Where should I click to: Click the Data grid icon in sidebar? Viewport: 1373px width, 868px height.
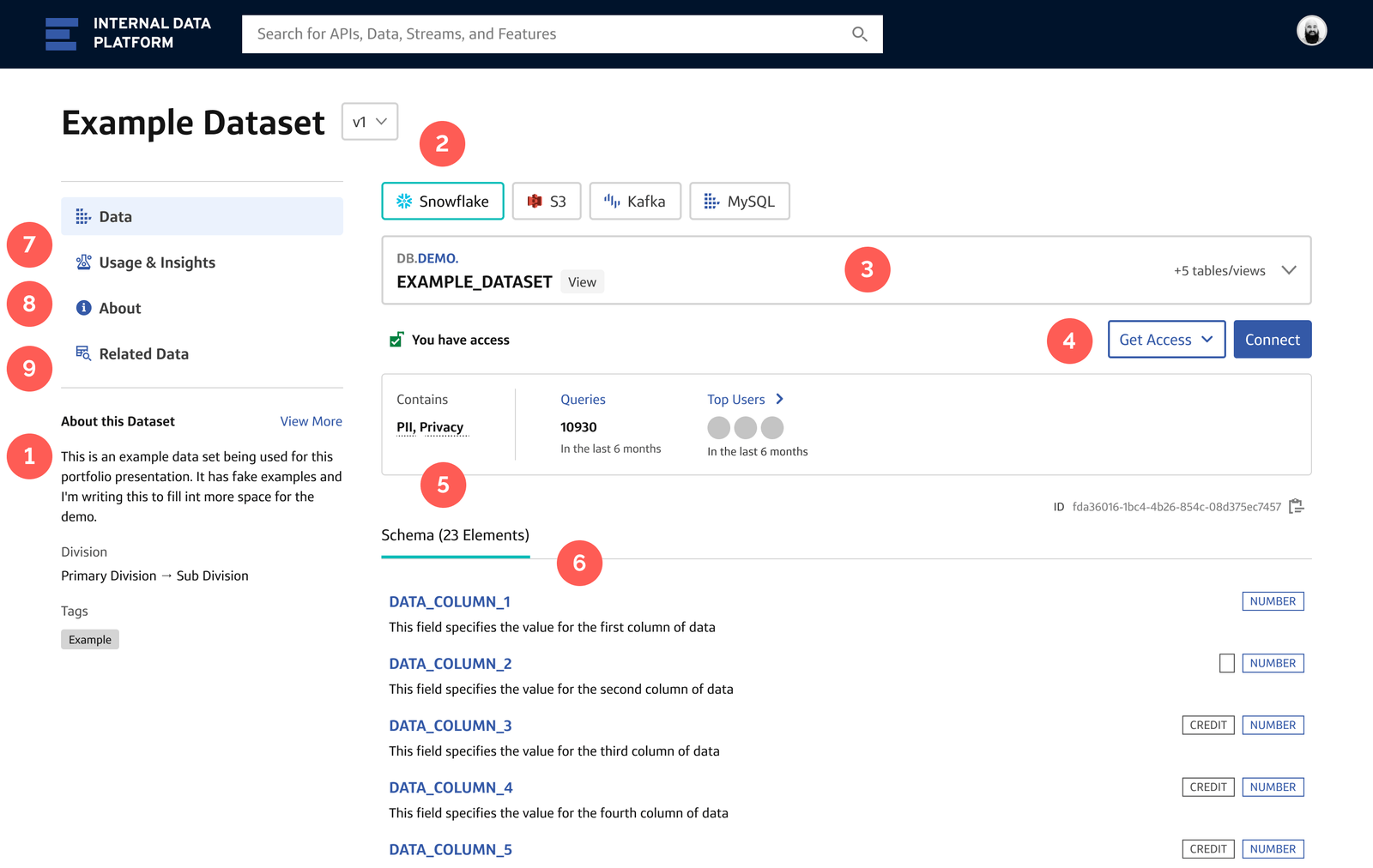click(x=83, y=216)
